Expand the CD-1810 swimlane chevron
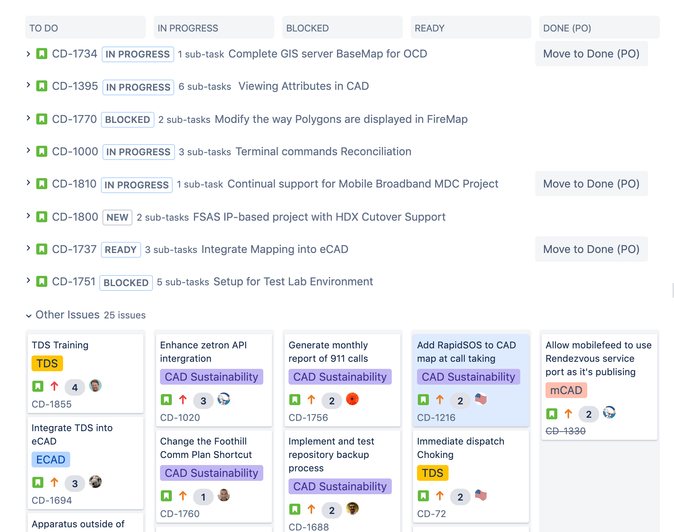The height and width of the screenshot is (532, 674). pyautogui.click(x=28, y=183)
